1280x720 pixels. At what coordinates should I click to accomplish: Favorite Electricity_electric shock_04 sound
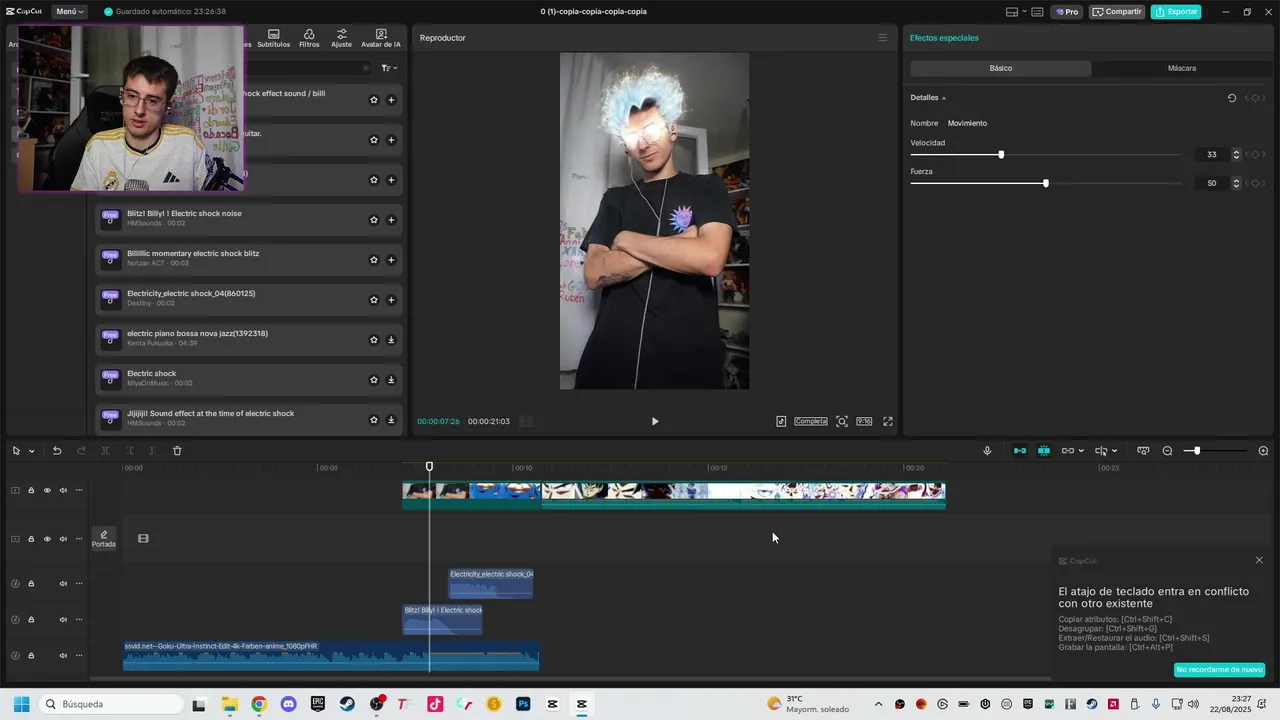click(374, 300)
